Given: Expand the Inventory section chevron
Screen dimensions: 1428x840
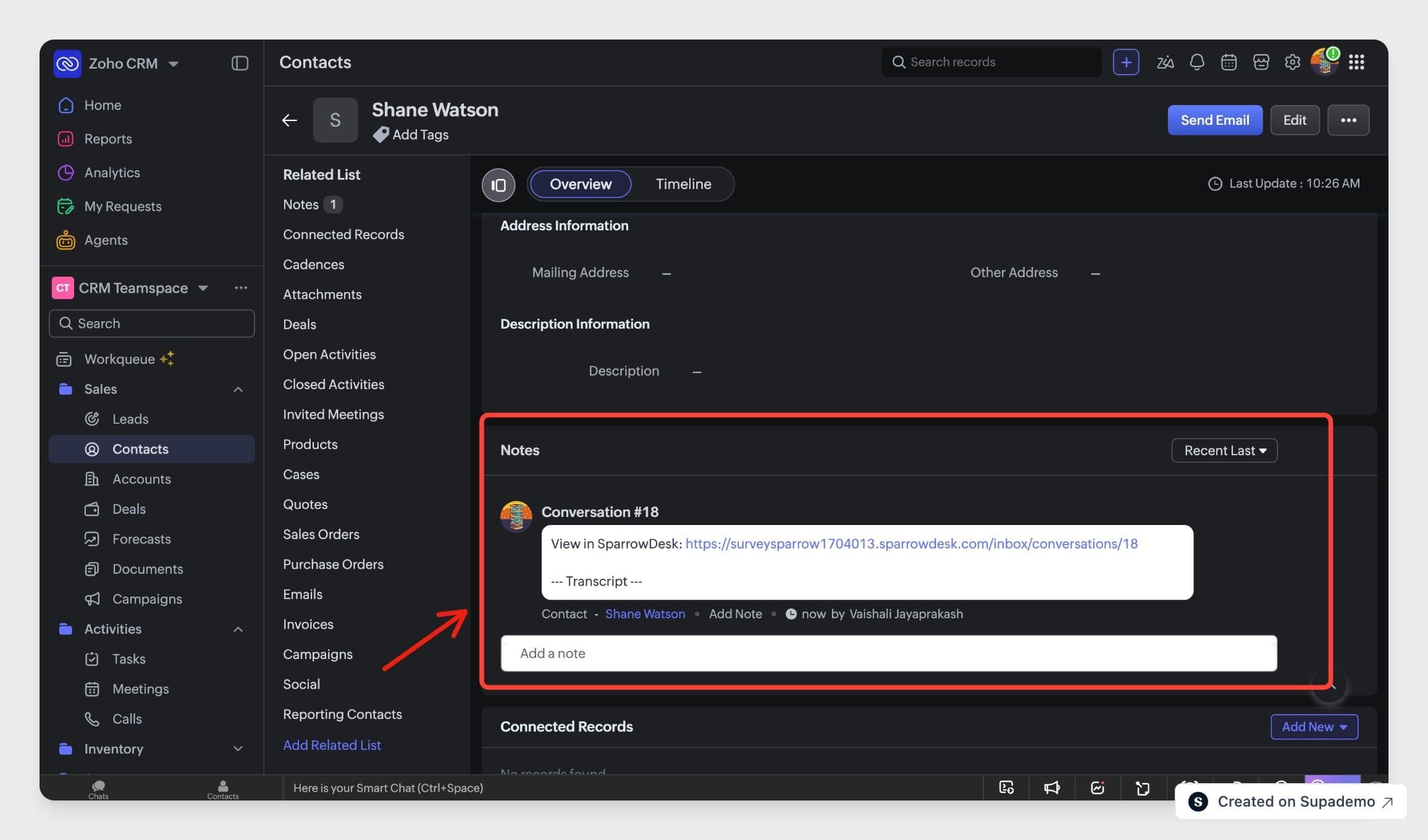Looking at the screenshot, I should pos(238,749).
